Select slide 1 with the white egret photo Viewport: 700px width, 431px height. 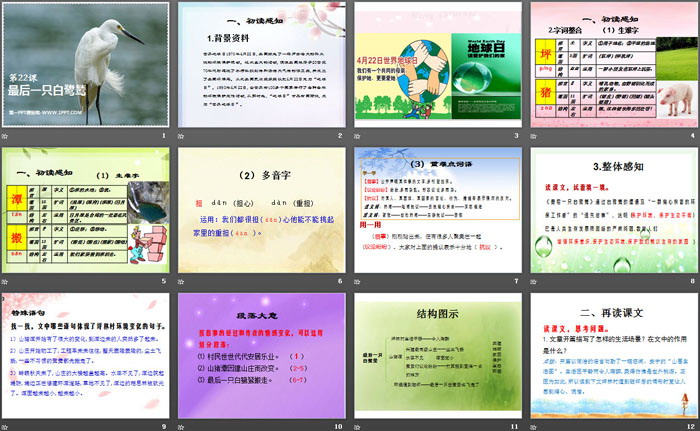pos(86,65)
